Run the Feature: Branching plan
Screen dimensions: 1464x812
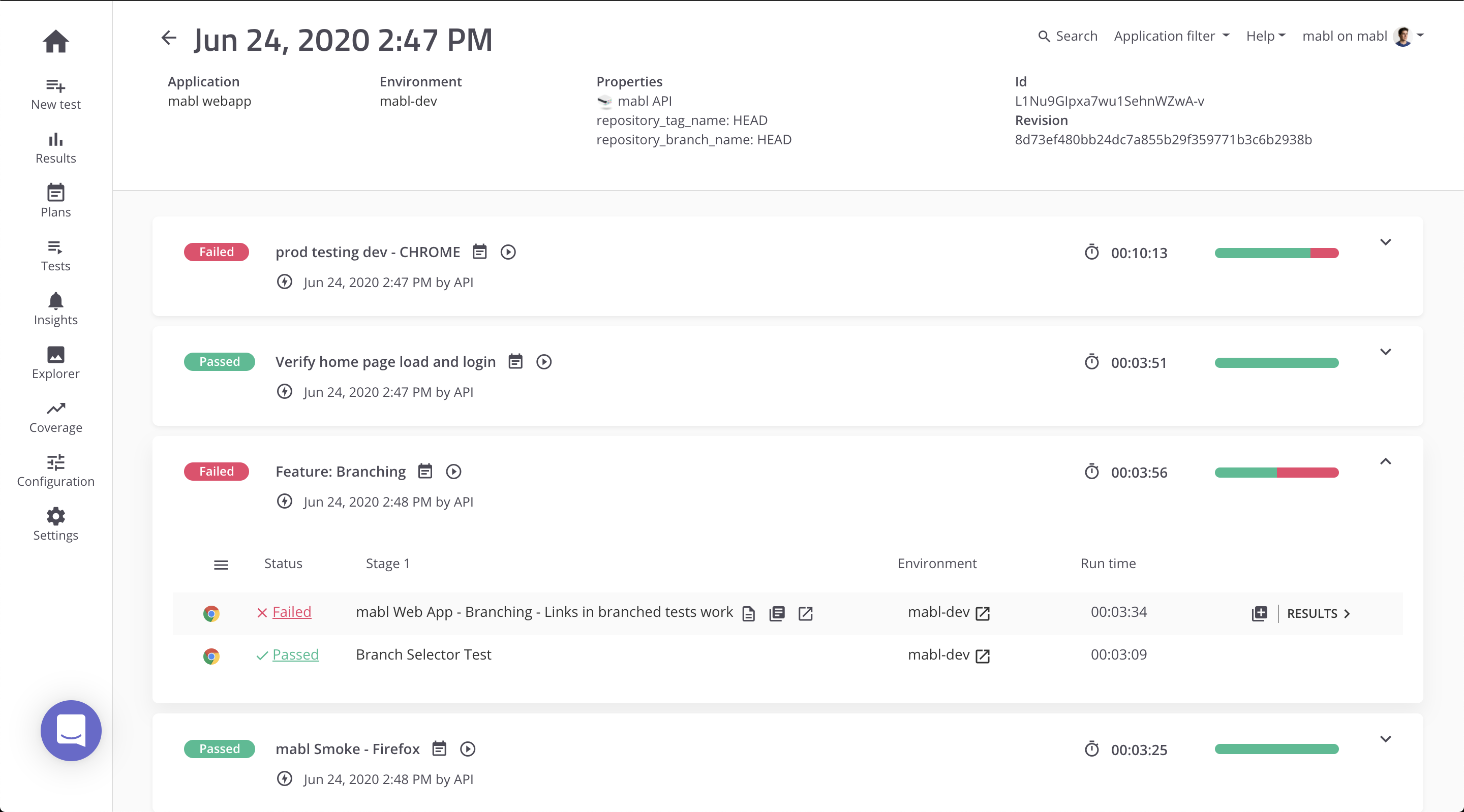(x=453, y=472)
